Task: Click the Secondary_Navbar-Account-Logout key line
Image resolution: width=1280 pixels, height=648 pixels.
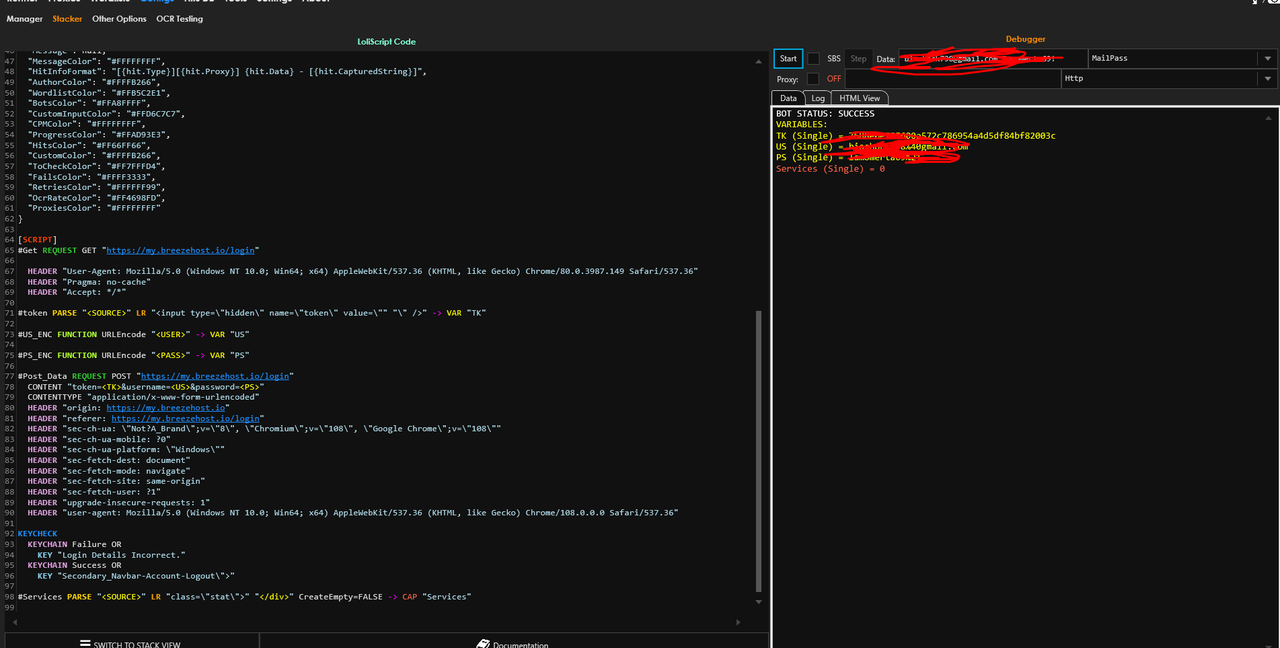Action: [136, 576]
